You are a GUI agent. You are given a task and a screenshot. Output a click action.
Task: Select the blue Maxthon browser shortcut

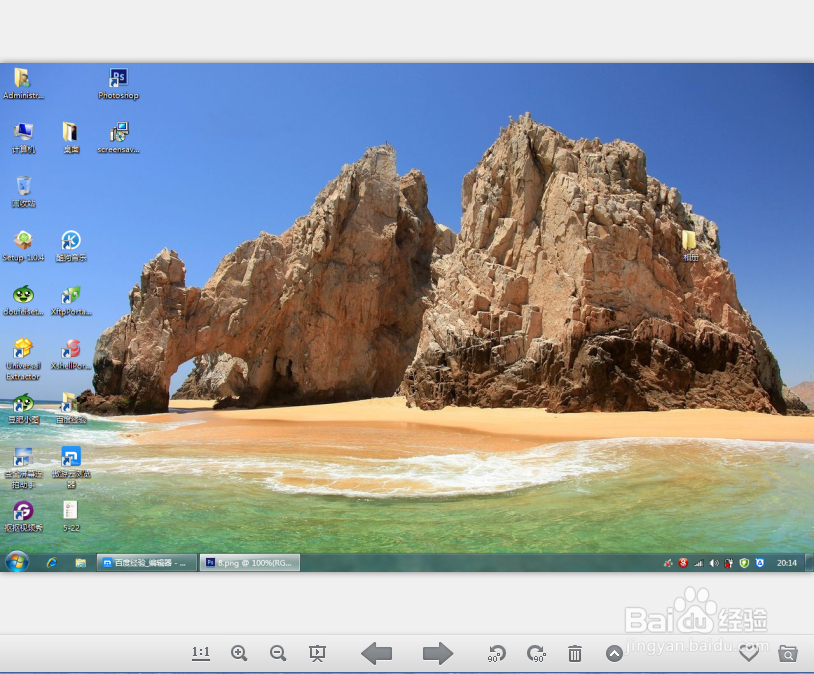pos(71,467)
